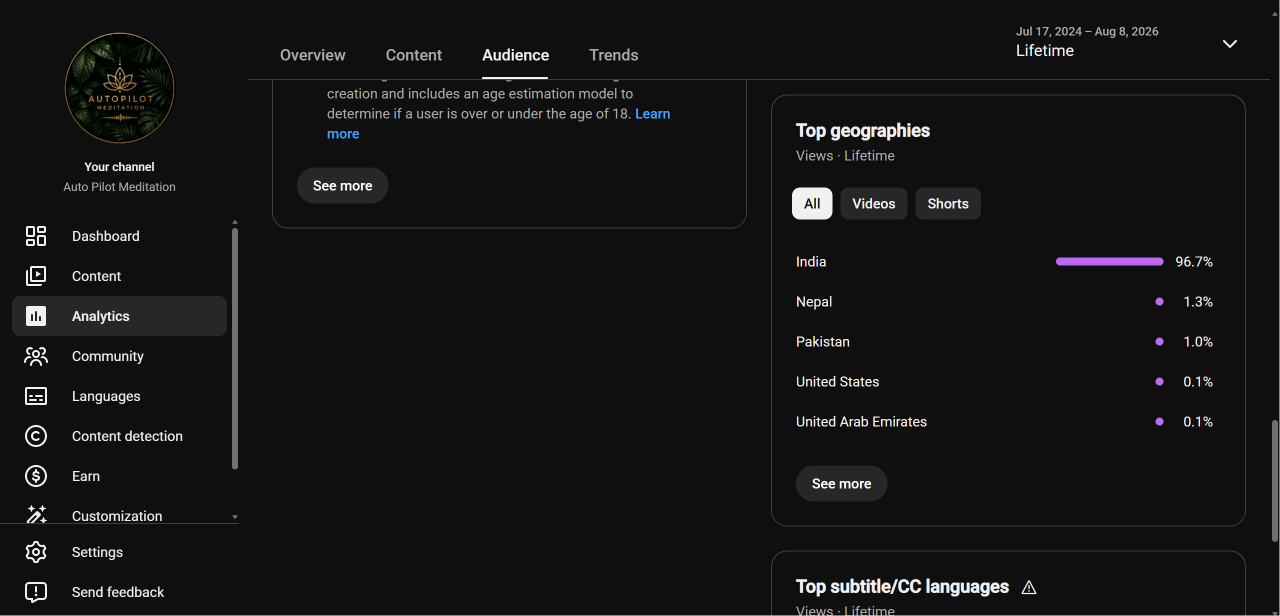Image resolution: width=1280 pixels, height=616 pixels.
Task: Select Analytics in the sidebar
Action: [x=119, y=316]
